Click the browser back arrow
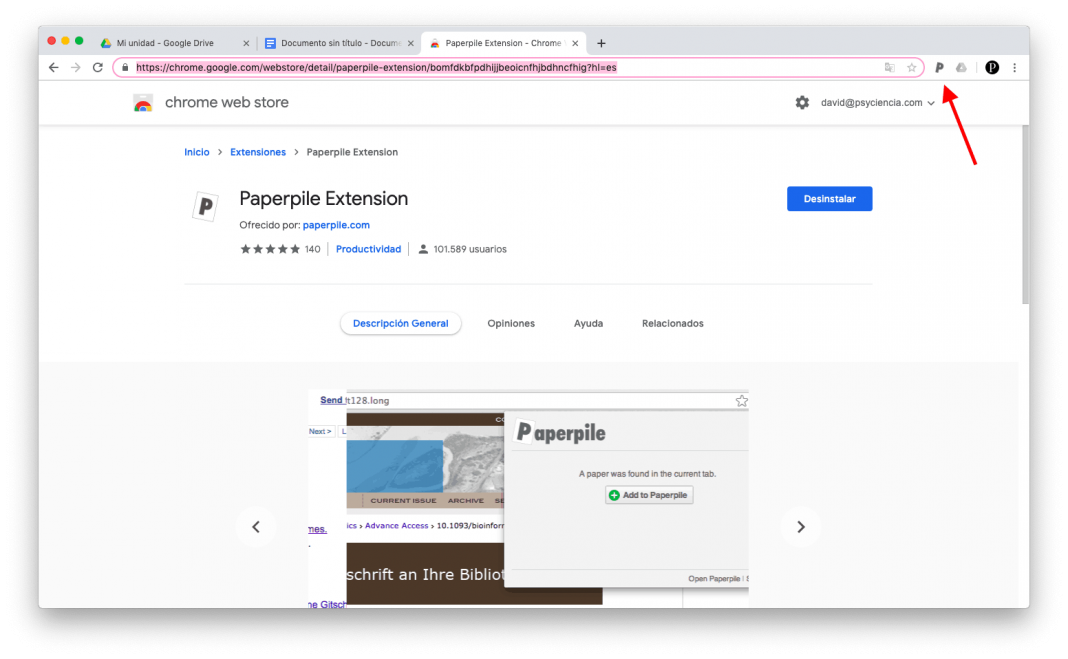Image resolution: width=1068 pixels, height=659 pixels. pos(54,67)
